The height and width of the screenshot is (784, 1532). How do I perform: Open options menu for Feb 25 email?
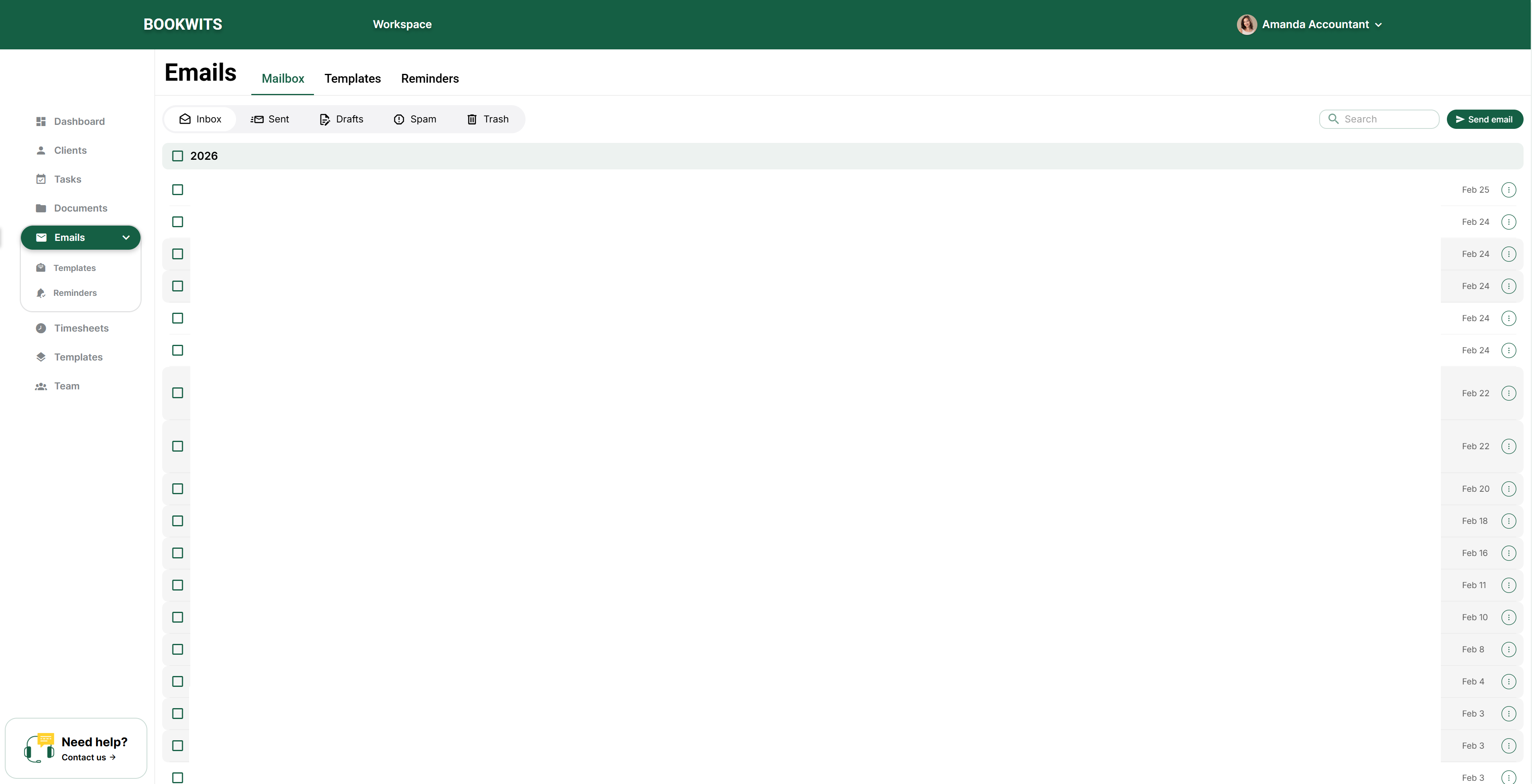1508,190
